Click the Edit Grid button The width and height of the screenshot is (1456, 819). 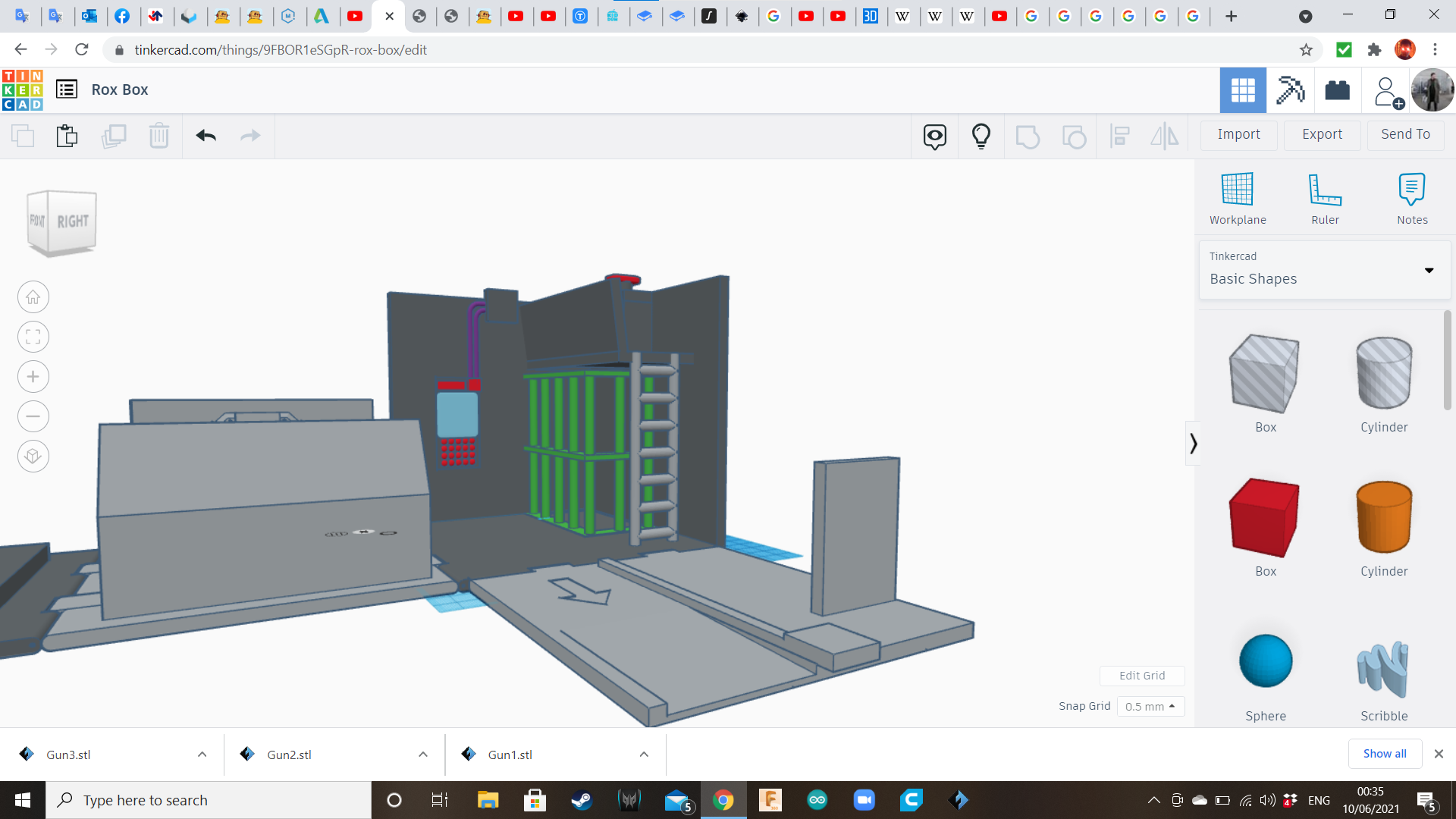1141,676
